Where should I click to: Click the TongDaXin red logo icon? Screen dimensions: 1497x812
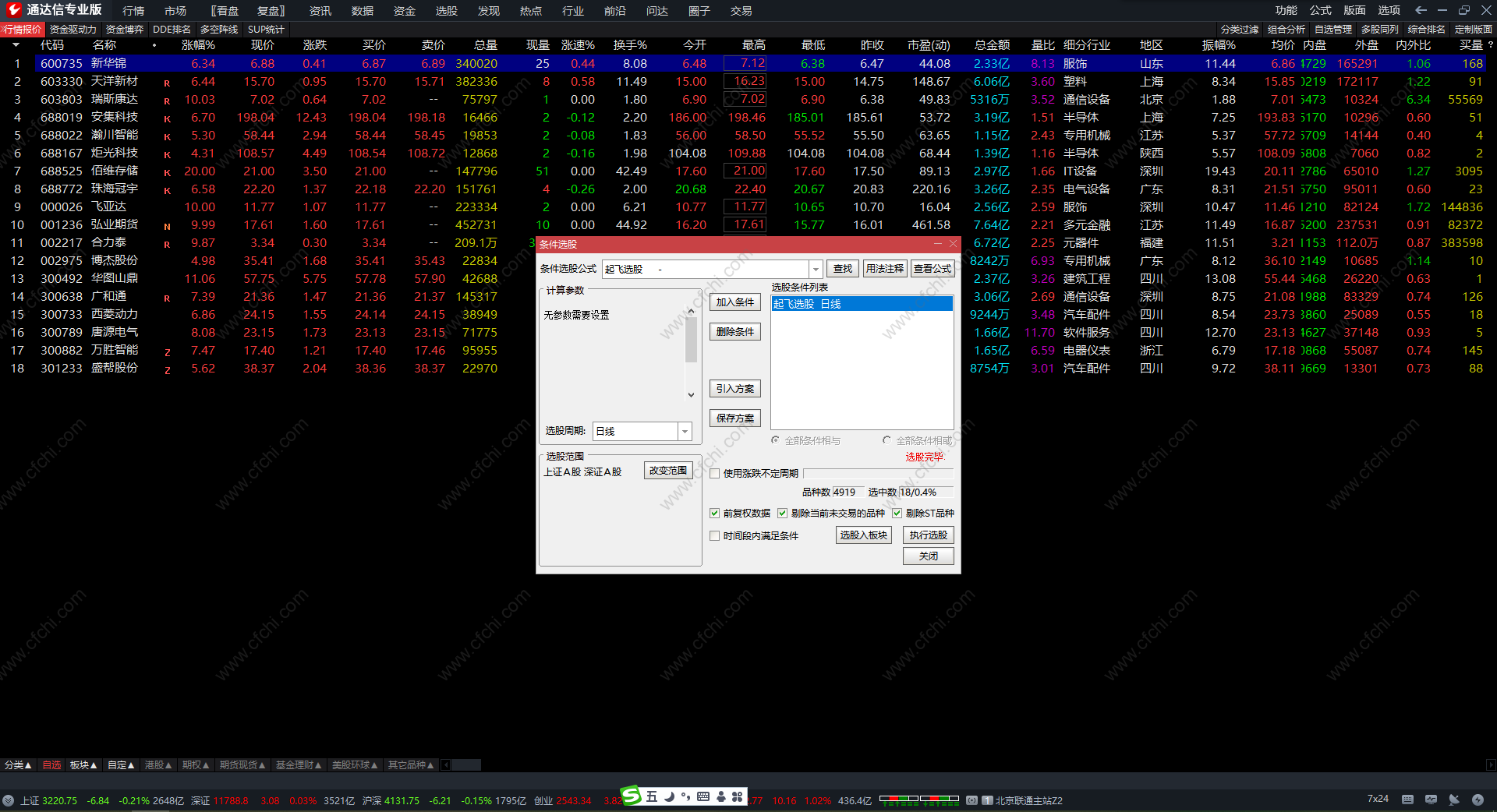pyautogui.click(x=13, y=9)
